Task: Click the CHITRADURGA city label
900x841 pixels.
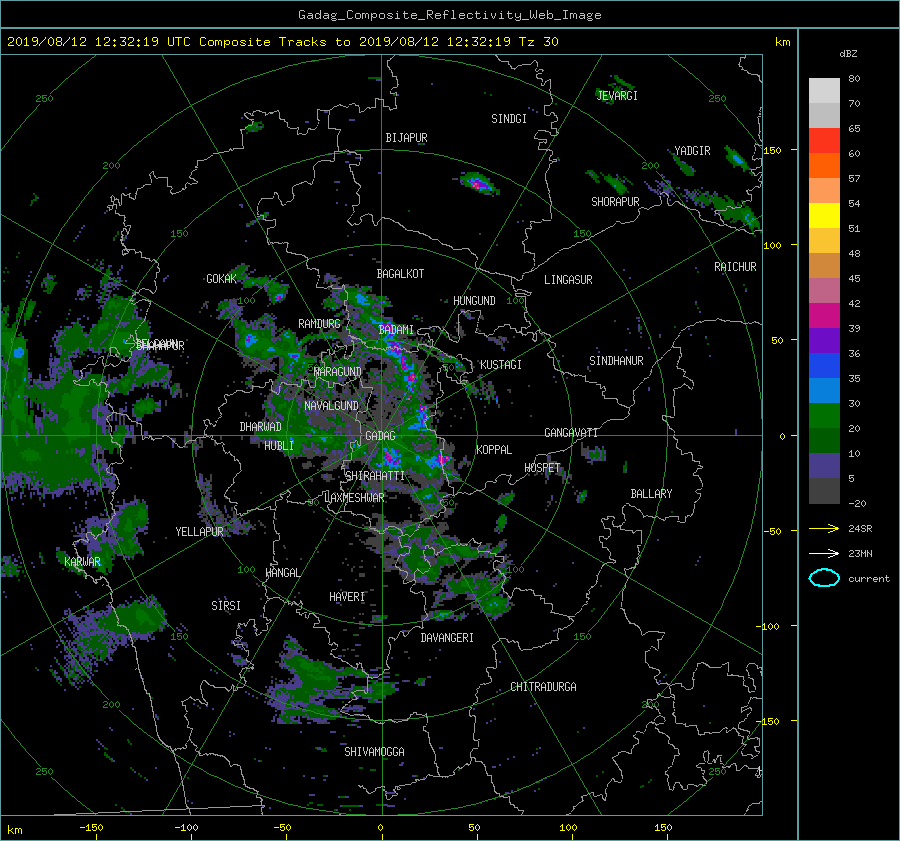Action: pos(543,687)
